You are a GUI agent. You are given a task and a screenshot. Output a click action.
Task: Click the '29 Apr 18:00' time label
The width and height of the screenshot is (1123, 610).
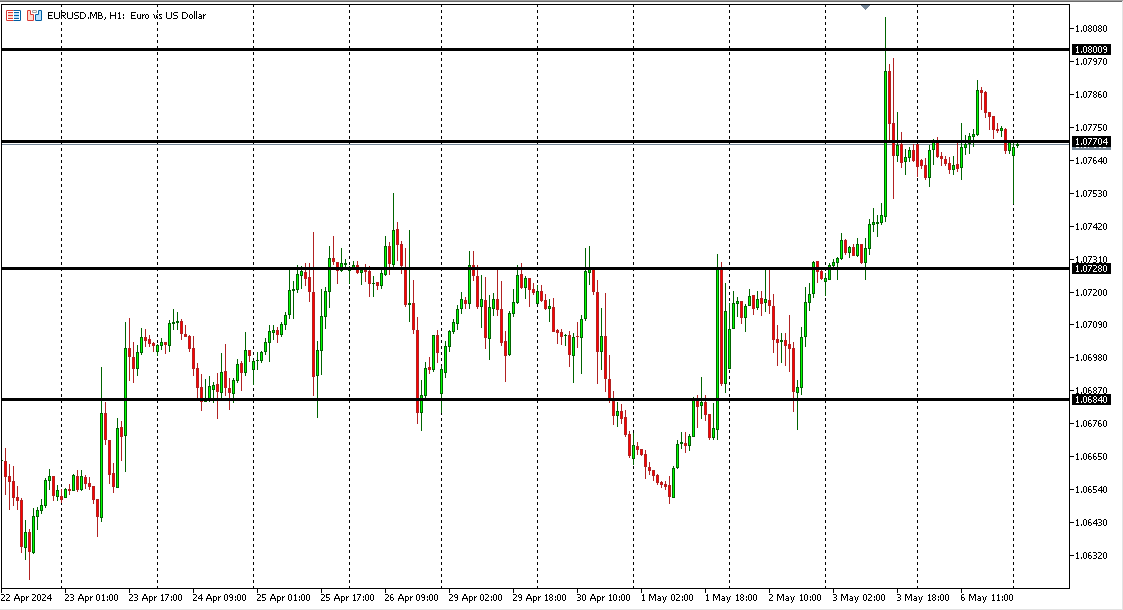(x=539, y=598)
